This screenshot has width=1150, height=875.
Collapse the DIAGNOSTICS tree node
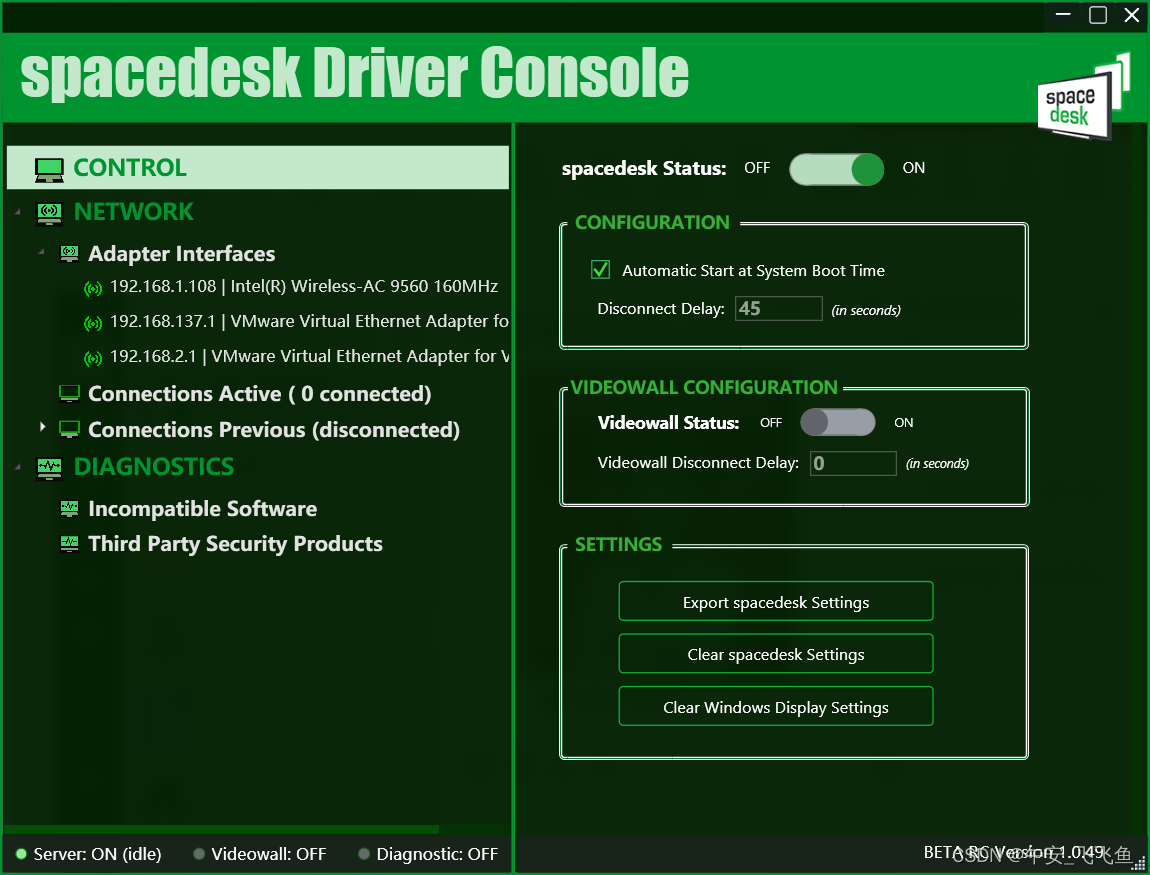[x=18, y=467]
